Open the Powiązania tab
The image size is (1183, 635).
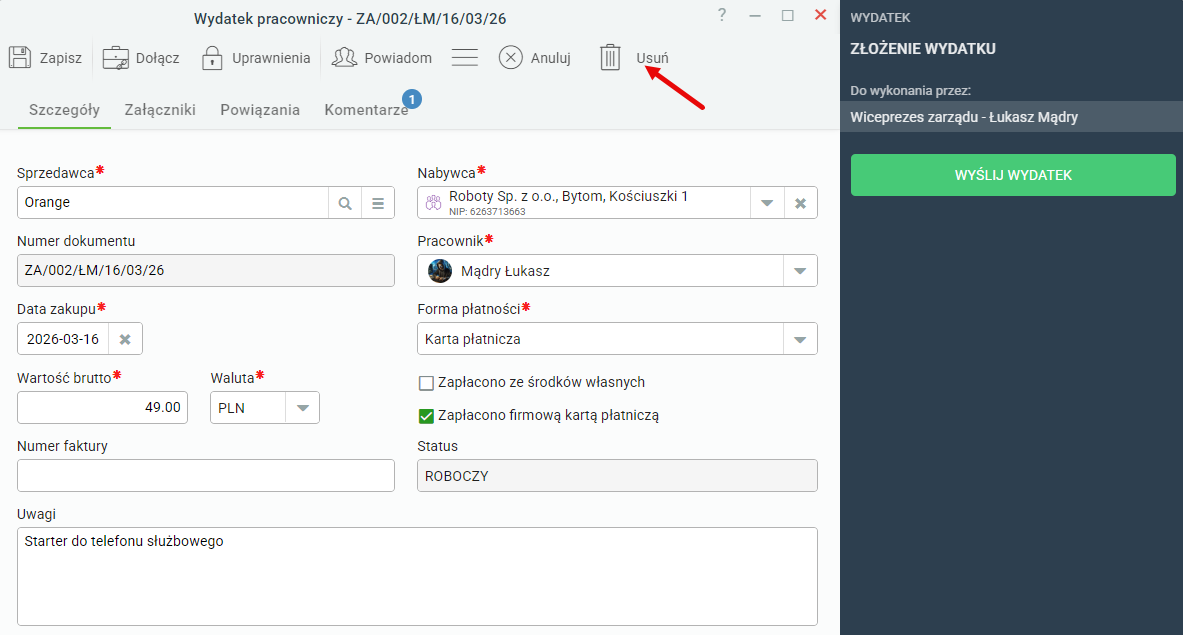click(260, 110)
